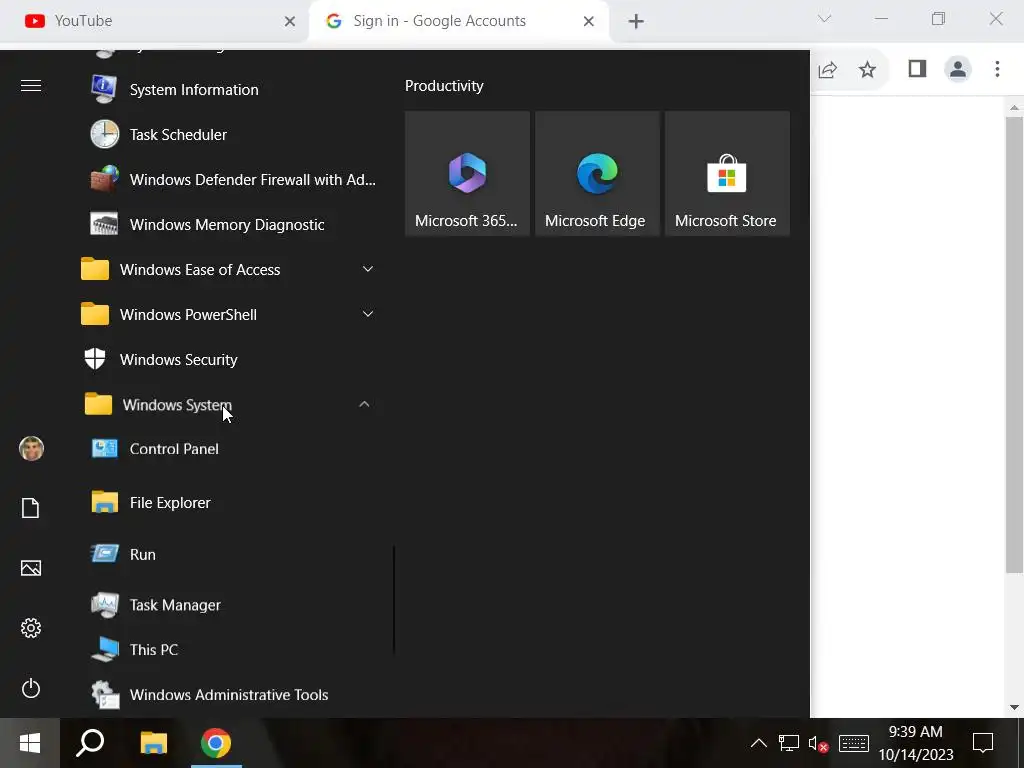1024x768 pixels.
Task: Open Documents from the Start sidebar
Action: click(x=31, y=507)
